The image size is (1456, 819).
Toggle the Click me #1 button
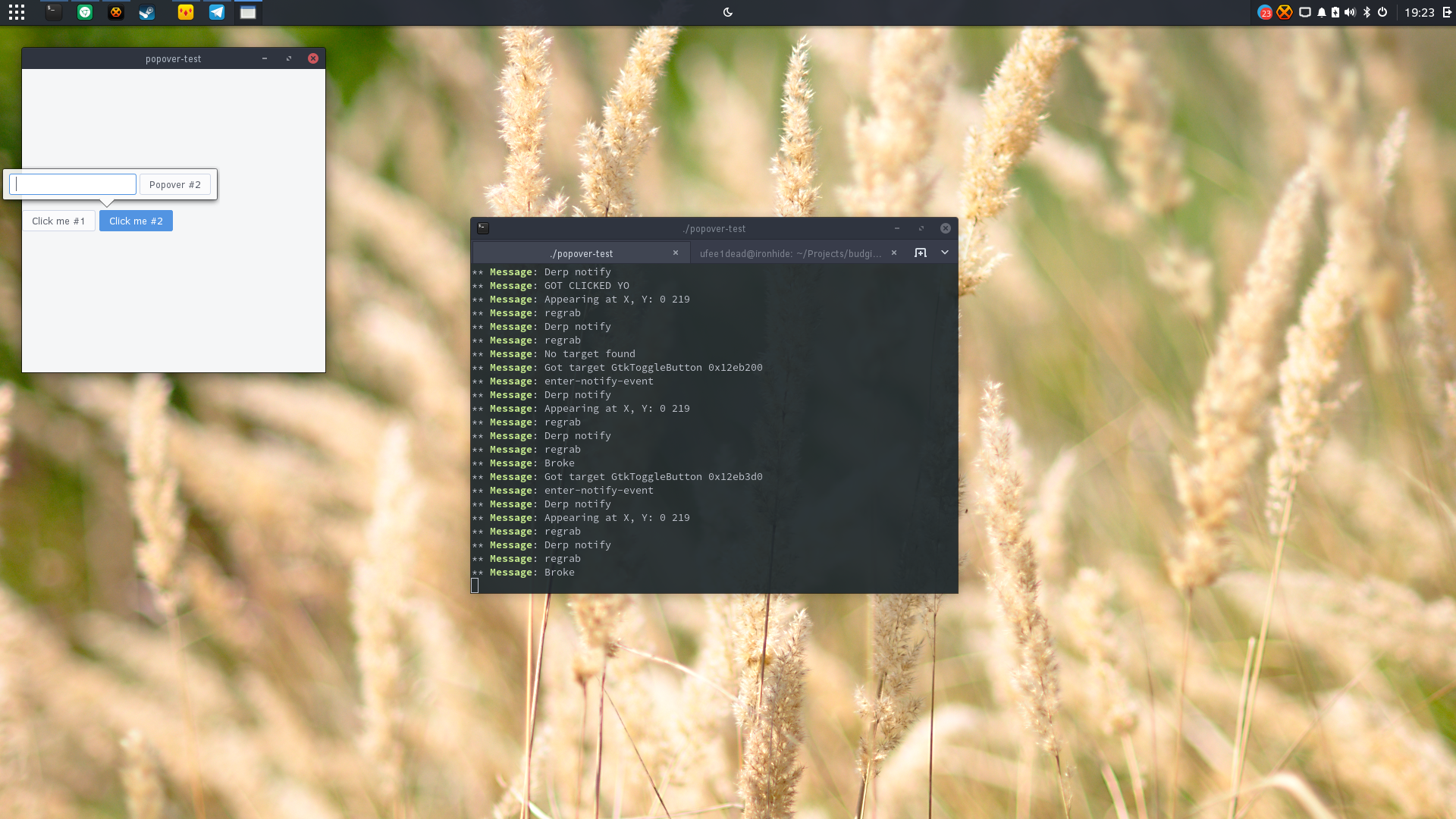tap(59, 221)
